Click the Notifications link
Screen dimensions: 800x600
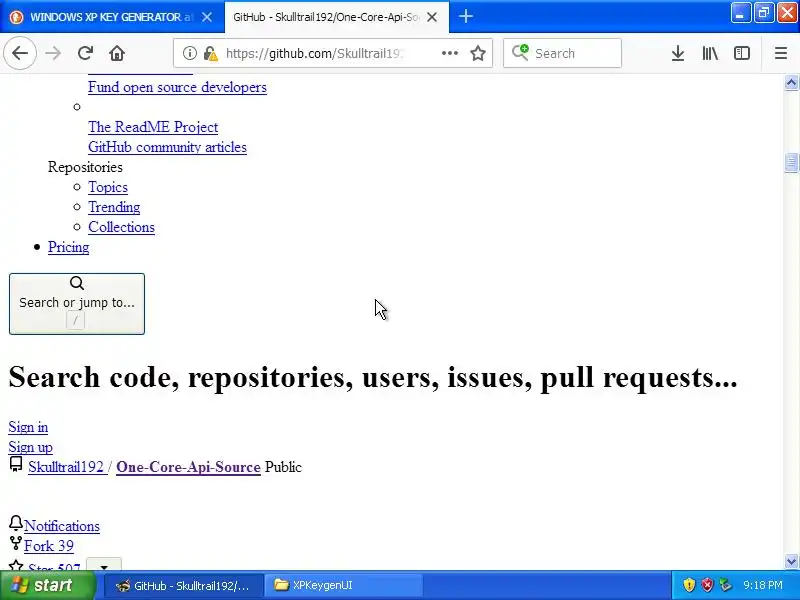click(62, 526)
